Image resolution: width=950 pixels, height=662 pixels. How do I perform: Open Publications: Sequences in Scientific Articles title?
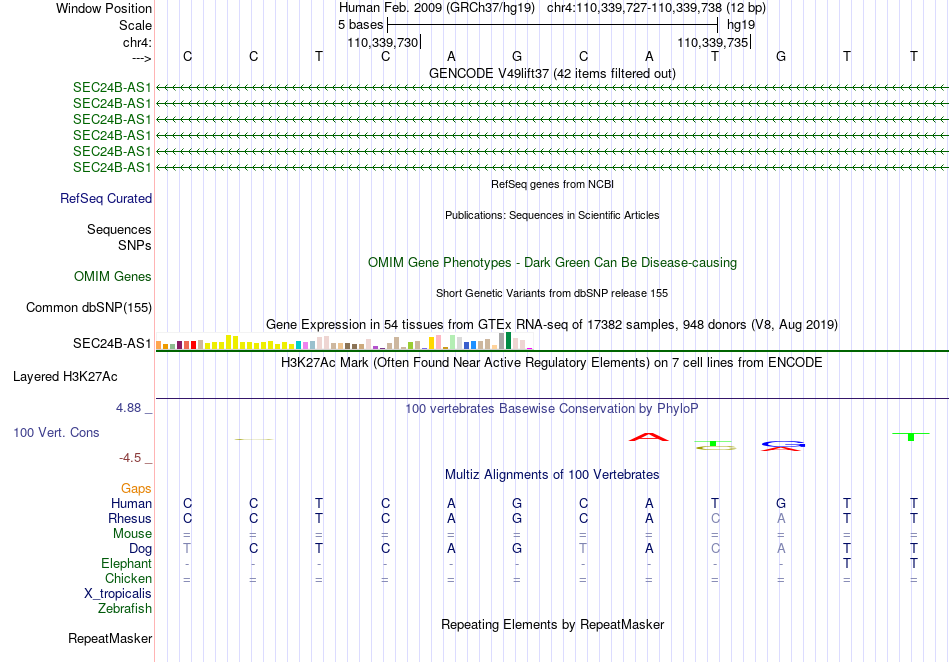552,215
